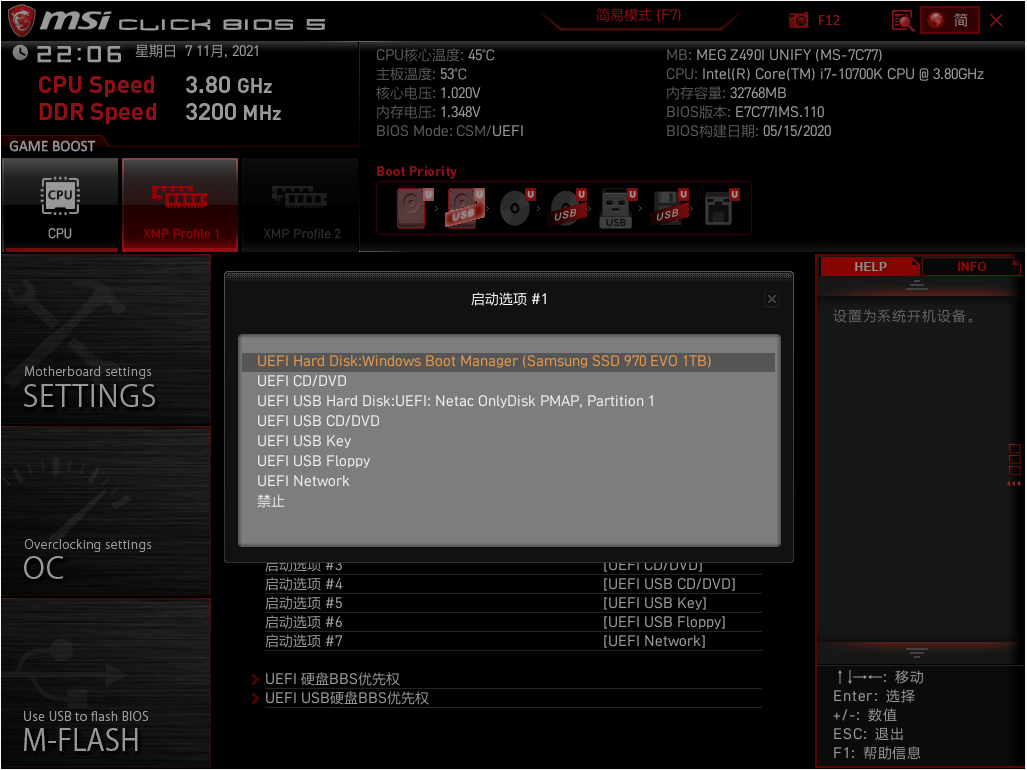This screenshot has width=1027, height=770.
Task: Exit the BIOS with the top-right X
Action: tap(997, 20)
